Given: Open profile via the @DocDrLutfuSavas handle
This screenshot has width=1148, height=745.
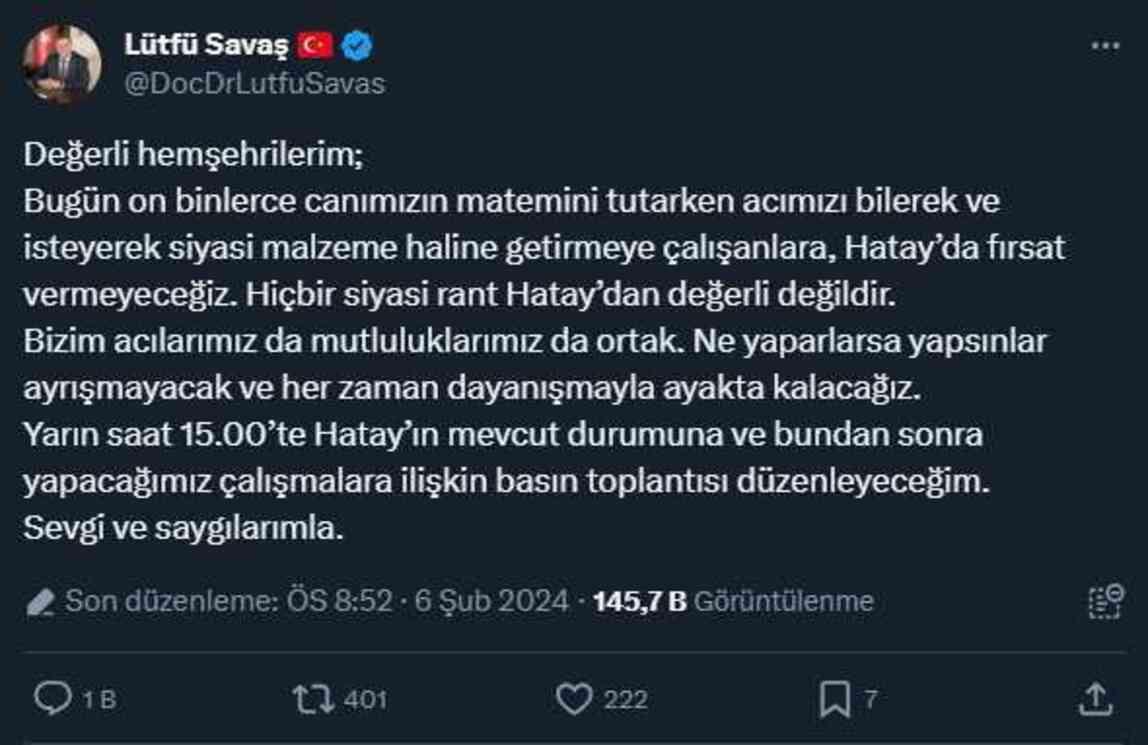Looking at the screenshot, I should point(253,85).
